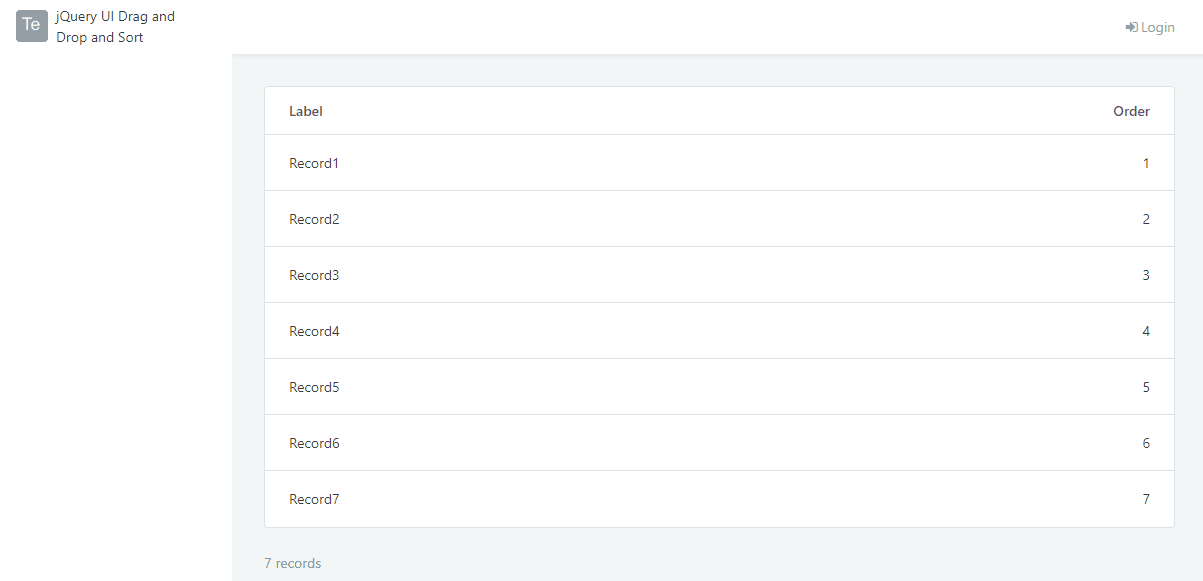This screenshot has height=581, width=1203.
Task: Select order number 3 in Record3 row
Action: tap(1146, 275)
